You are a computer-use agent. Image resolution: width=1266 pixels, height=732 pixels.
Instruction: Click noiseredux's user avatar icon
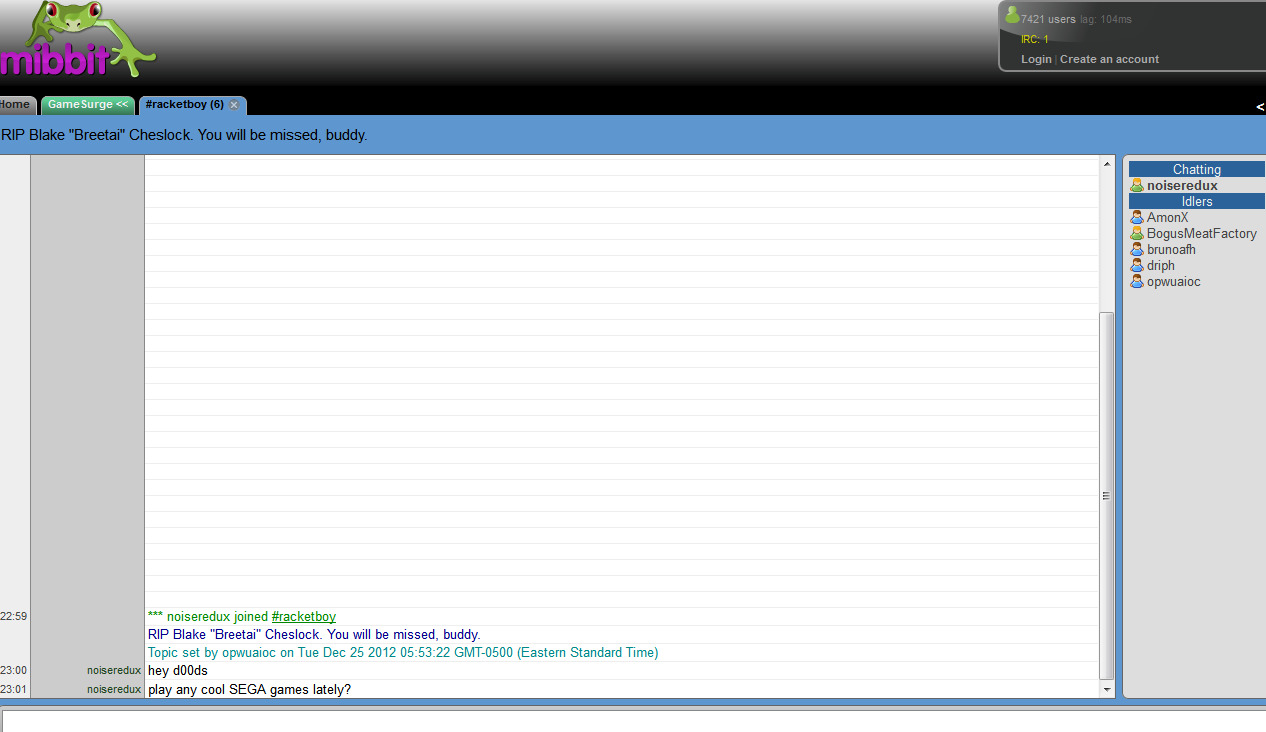tap(1137, 185)
